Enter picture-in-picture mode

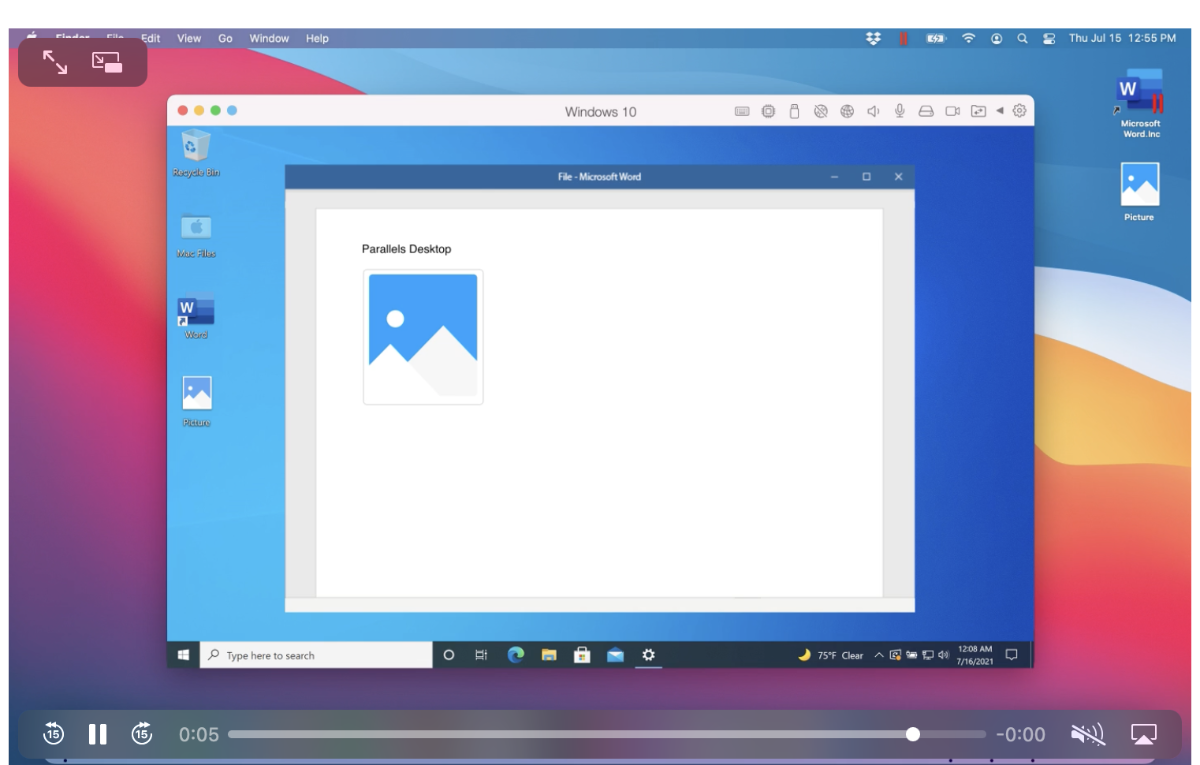pyautogui.click(x=107, y=63)
